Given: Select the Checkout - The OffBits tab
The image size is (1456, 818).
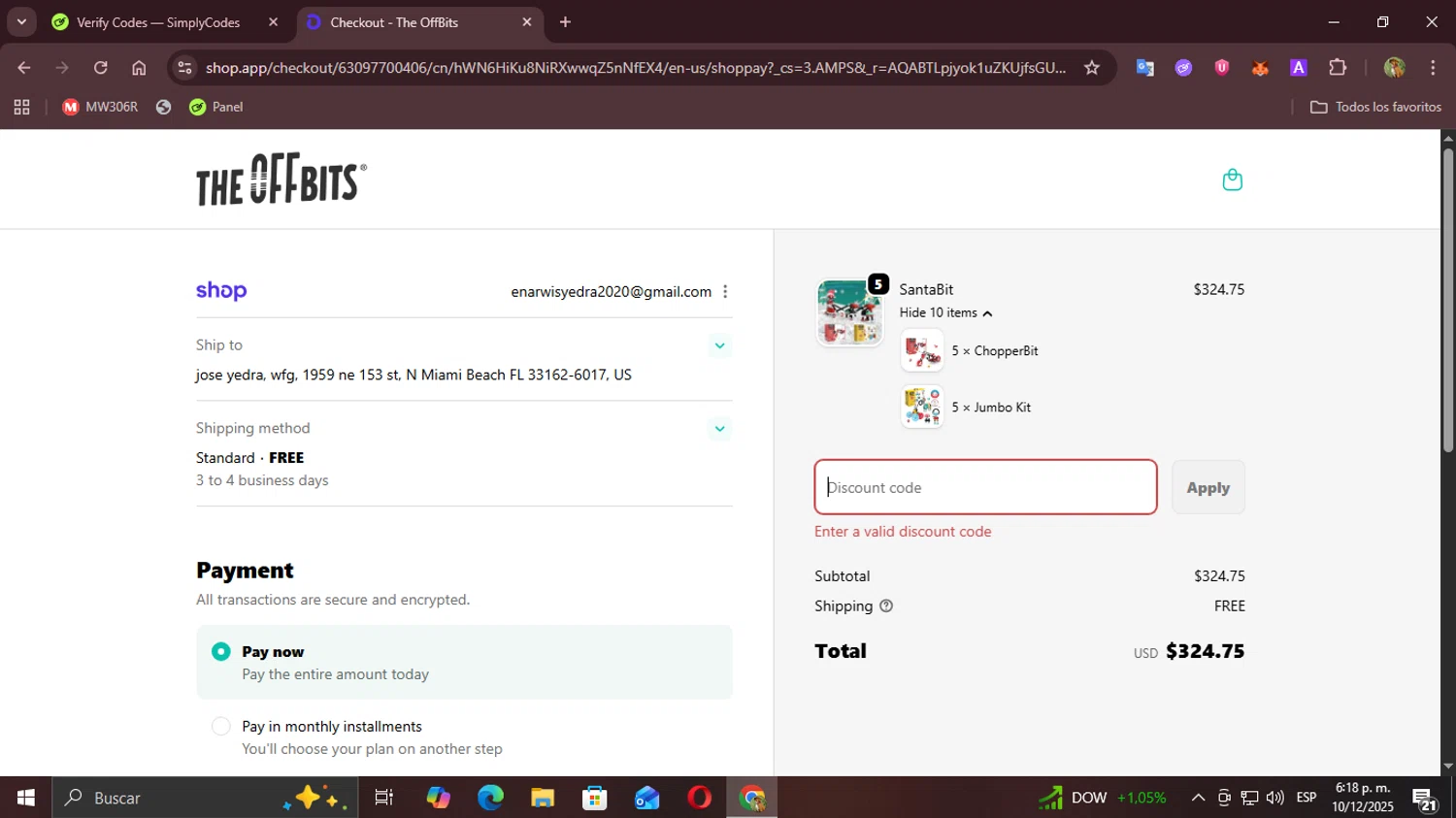Looking at the screenshot, I should (419, 22).
